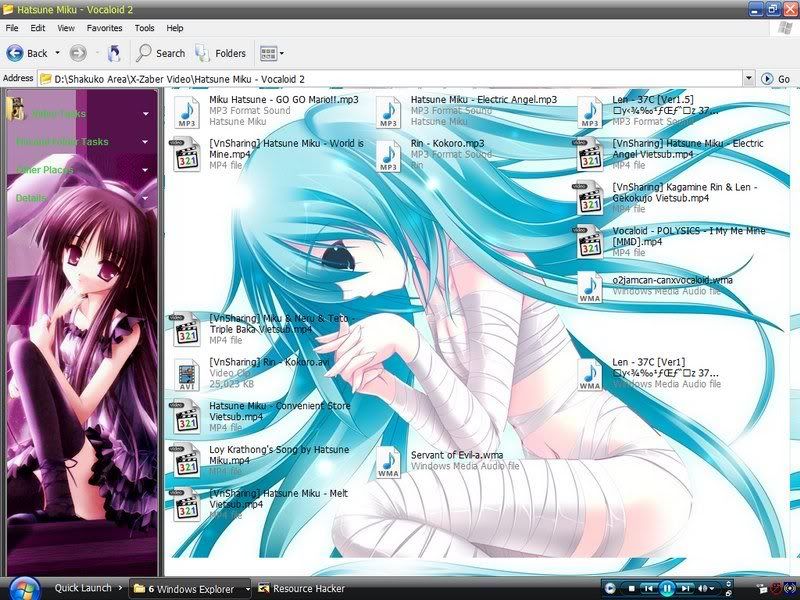The width and height of the screenshot is (800, 600).
Task: Expand the Details panel chevron
Action: tap(145, 198)
